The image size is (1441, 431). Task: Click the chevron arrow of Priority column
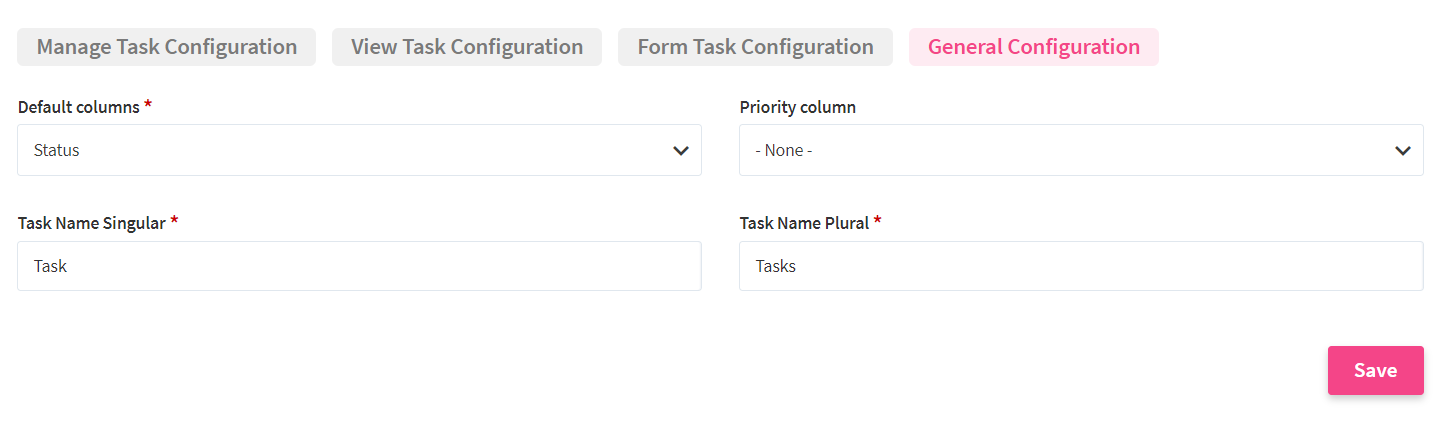pyautogui.click(x=1403, y=151)
